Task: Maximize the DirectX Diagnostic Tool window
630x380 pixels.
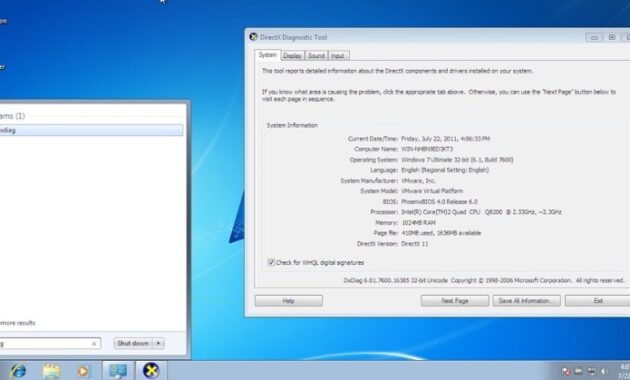Action: (x=612, y=37)
